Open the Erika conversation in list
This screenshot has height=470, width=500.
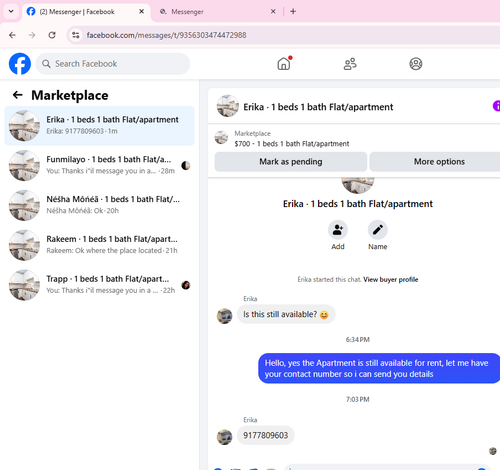tap(99, 126)
